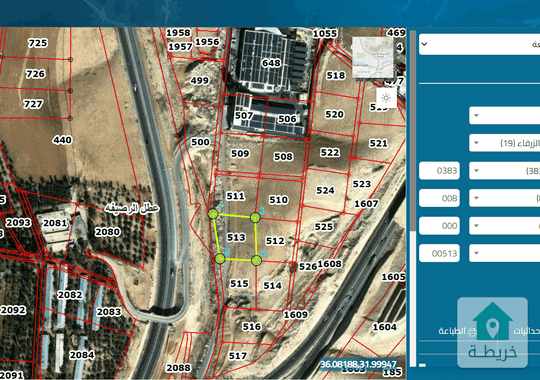Click the green vertex marker number 4
Viewport: 540px width, 380px height.
[256, 260]
